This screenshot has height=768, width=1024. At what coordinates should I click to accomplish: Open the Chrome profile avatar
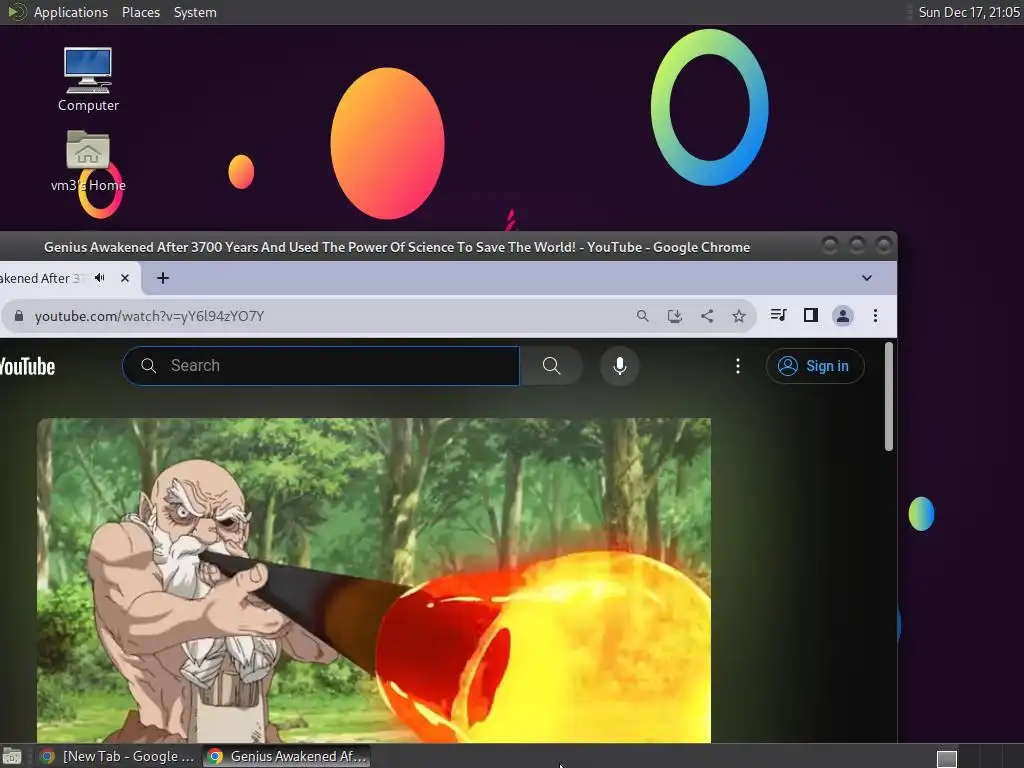[x=843, y=316]
